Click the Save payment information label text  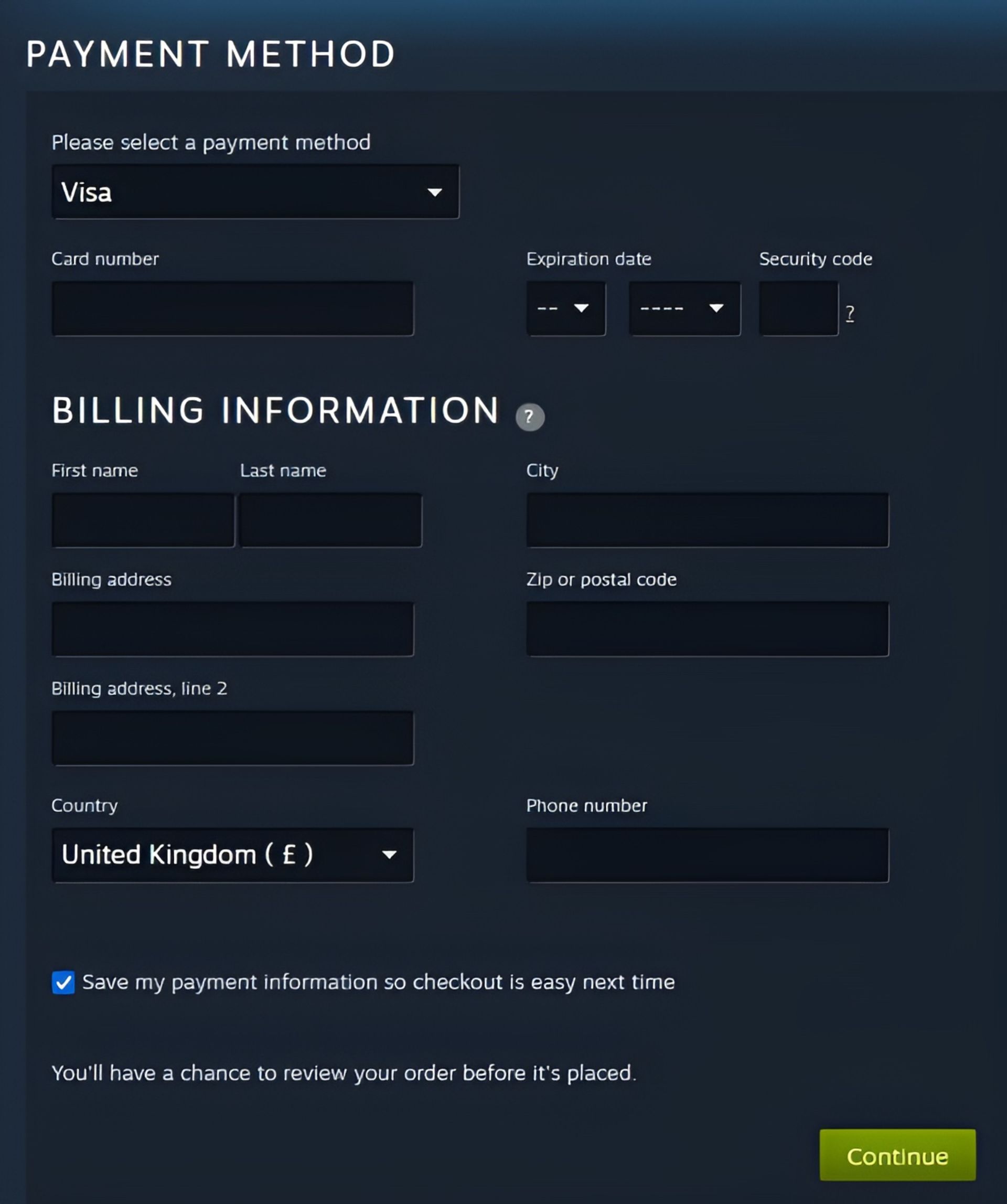[378, 982]
